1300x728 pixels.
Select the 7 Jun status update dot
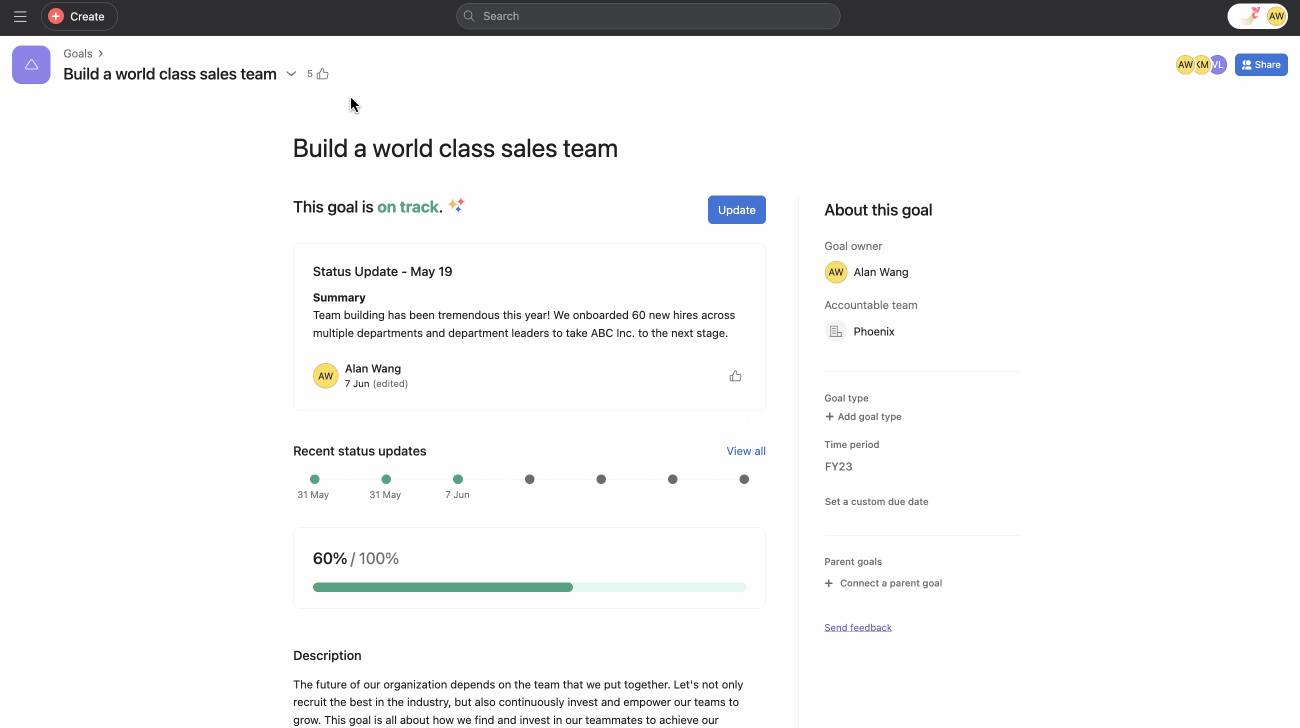click(x=458, y=479)
